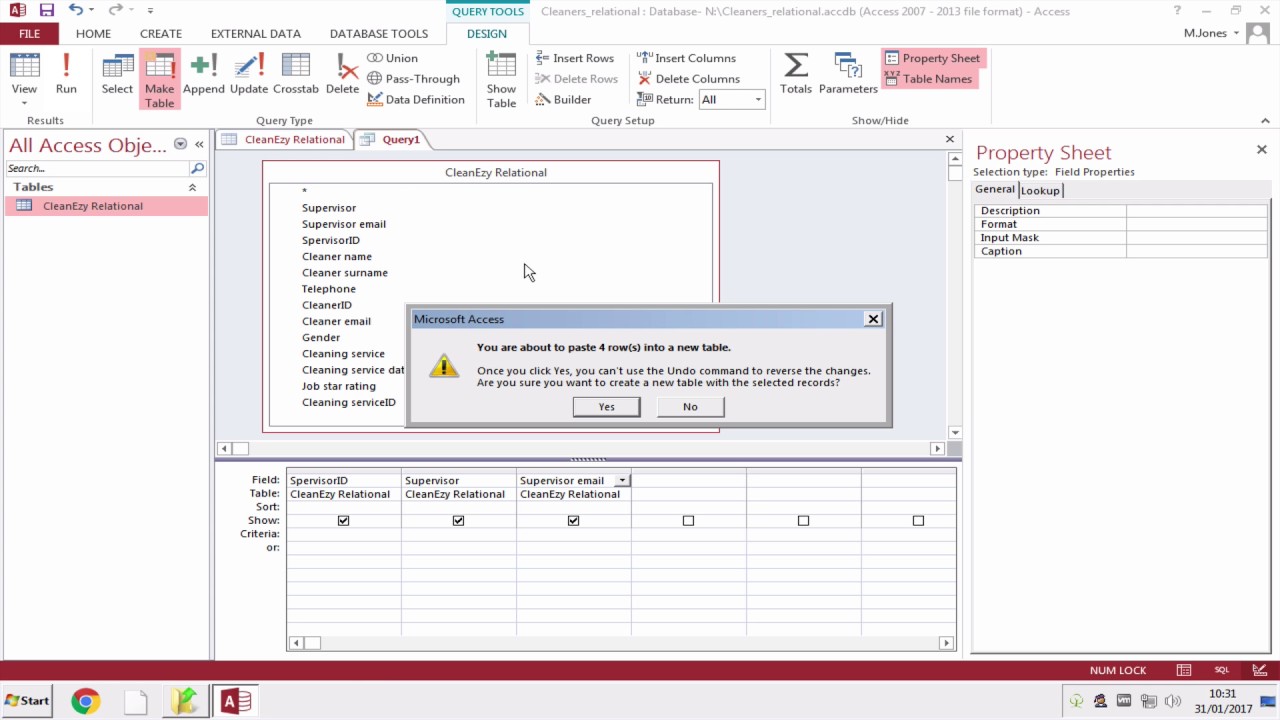Customize Quick Access Toolbar dropdown
1280x720 pixels.
point(150,11)
